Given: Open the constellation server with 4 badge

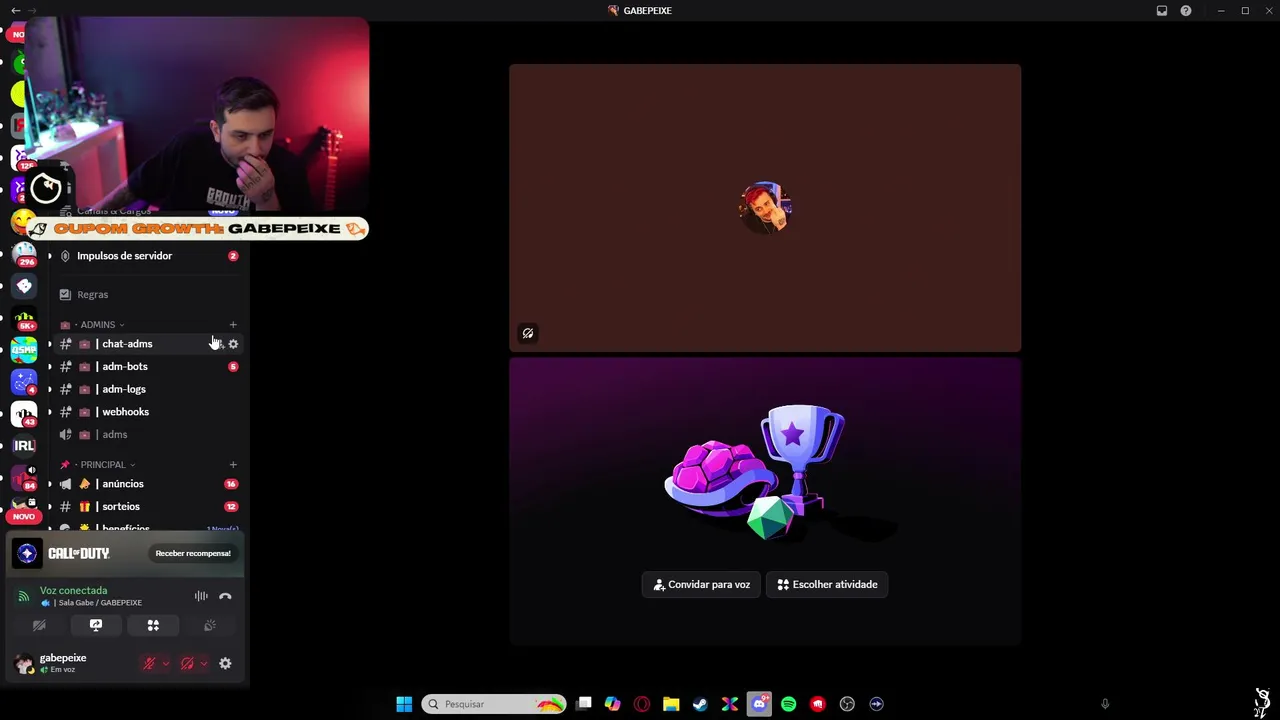Looking at the screenshot, I should [x=24, y=382].
